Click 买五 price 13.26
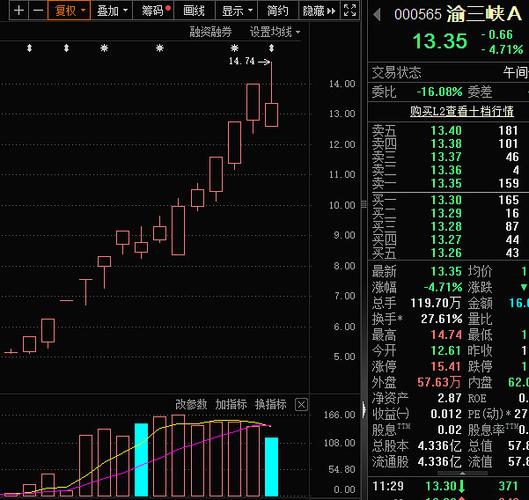The height and width of the screenshot is (500, 529). click(446, 253)
